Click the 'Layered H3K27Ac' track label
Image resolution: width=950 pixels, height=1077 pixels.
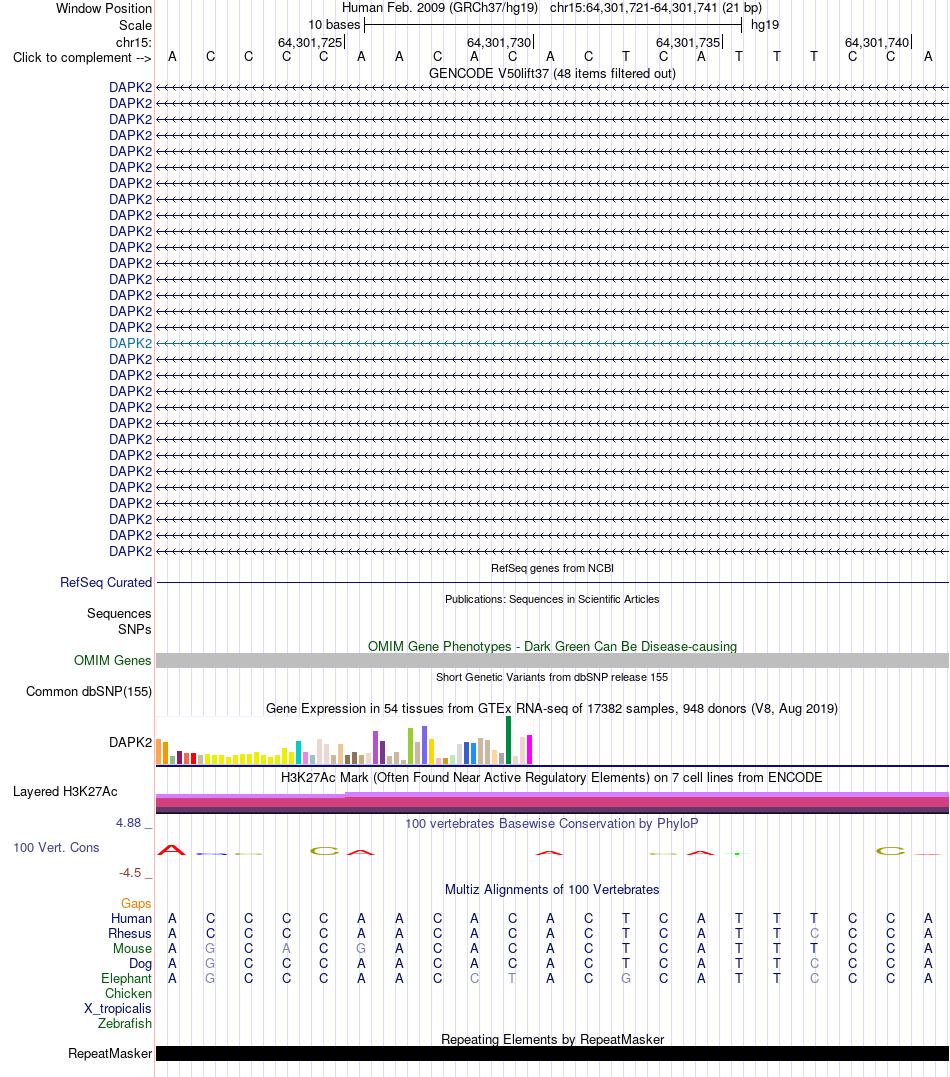click(65, 791)
